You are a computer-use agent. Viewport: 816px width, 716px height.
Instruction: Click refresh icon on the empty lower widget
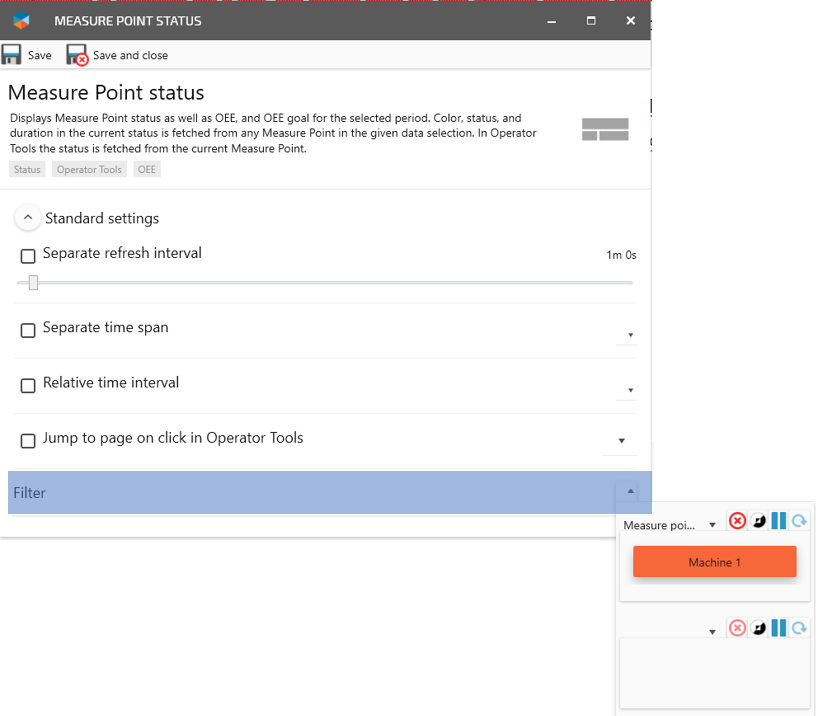click(799, 628)
